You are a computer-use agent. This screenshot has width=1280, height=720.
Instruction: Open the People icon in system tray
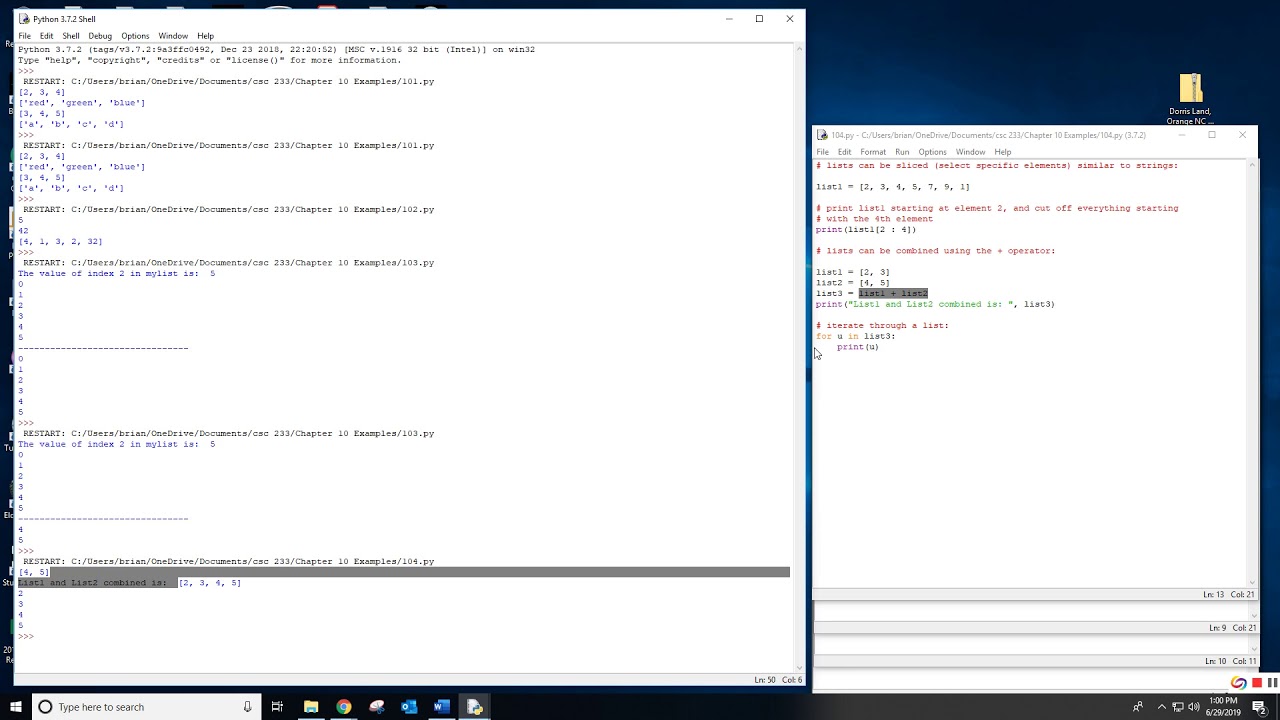1138,707
